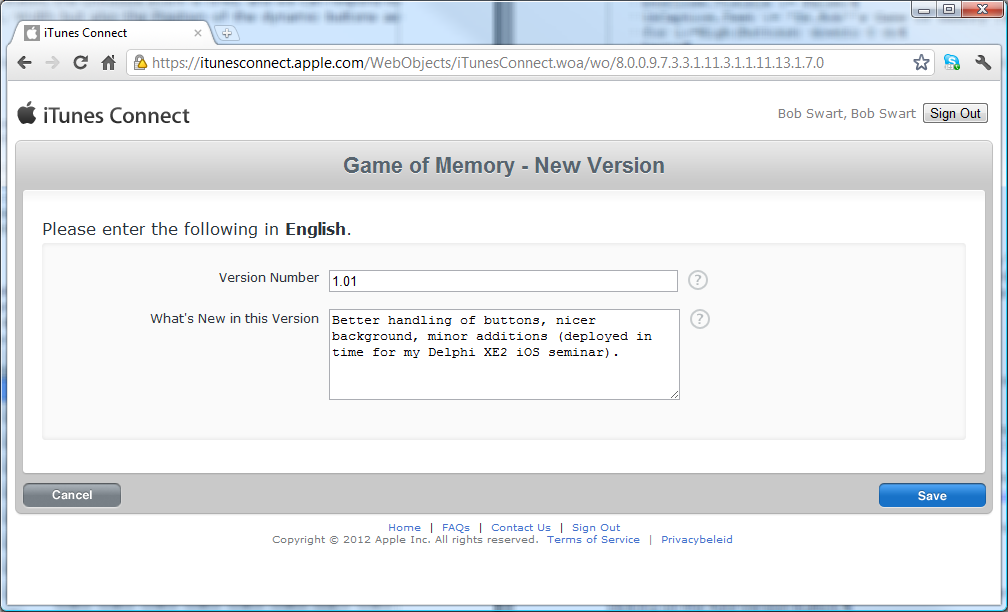Close the browser window
This screenshot has width=1008, height=612.
point(983,10)
